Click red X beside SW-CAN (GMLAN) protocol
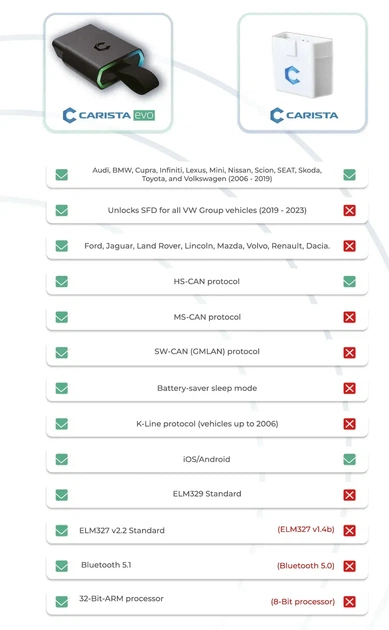This screenshot has height=630, width=389. 349,352
